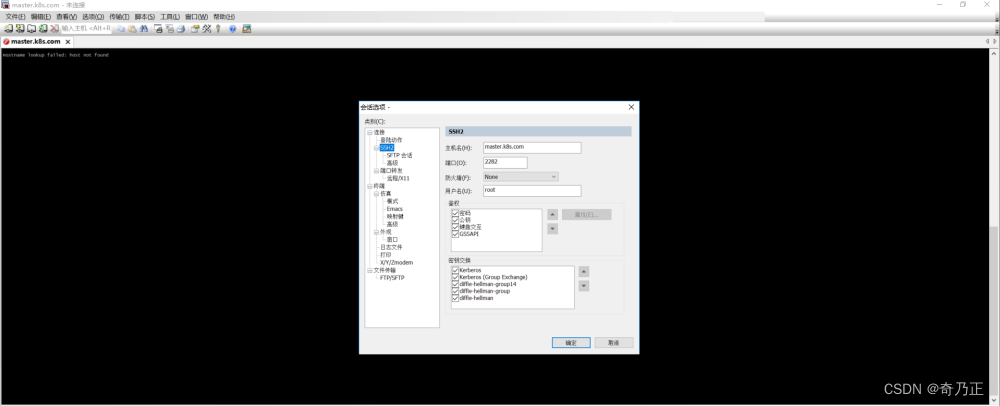The image size is (1000, 406).
Task: Toggle the 密码 authentication checkbox
Action: pyautogui.click(x=455, y=213)
